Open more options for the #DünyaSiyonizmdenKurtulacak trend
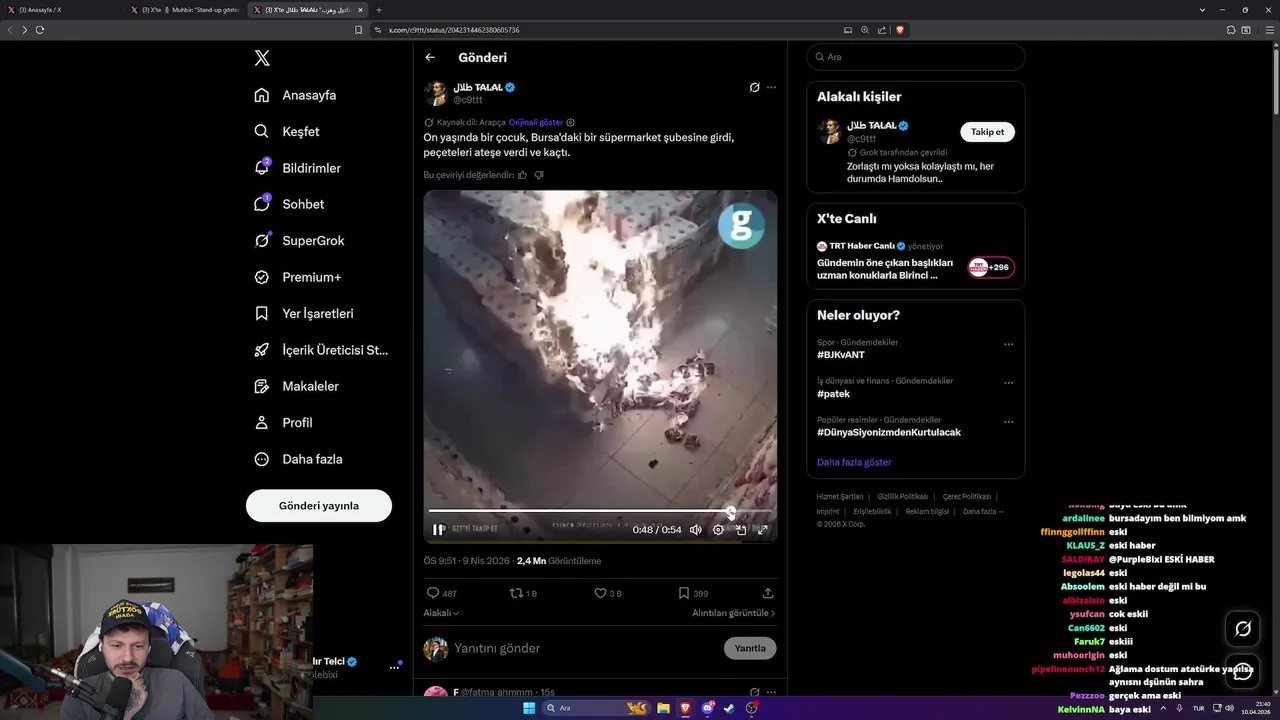1280x720 pixels. point(1008,422)
